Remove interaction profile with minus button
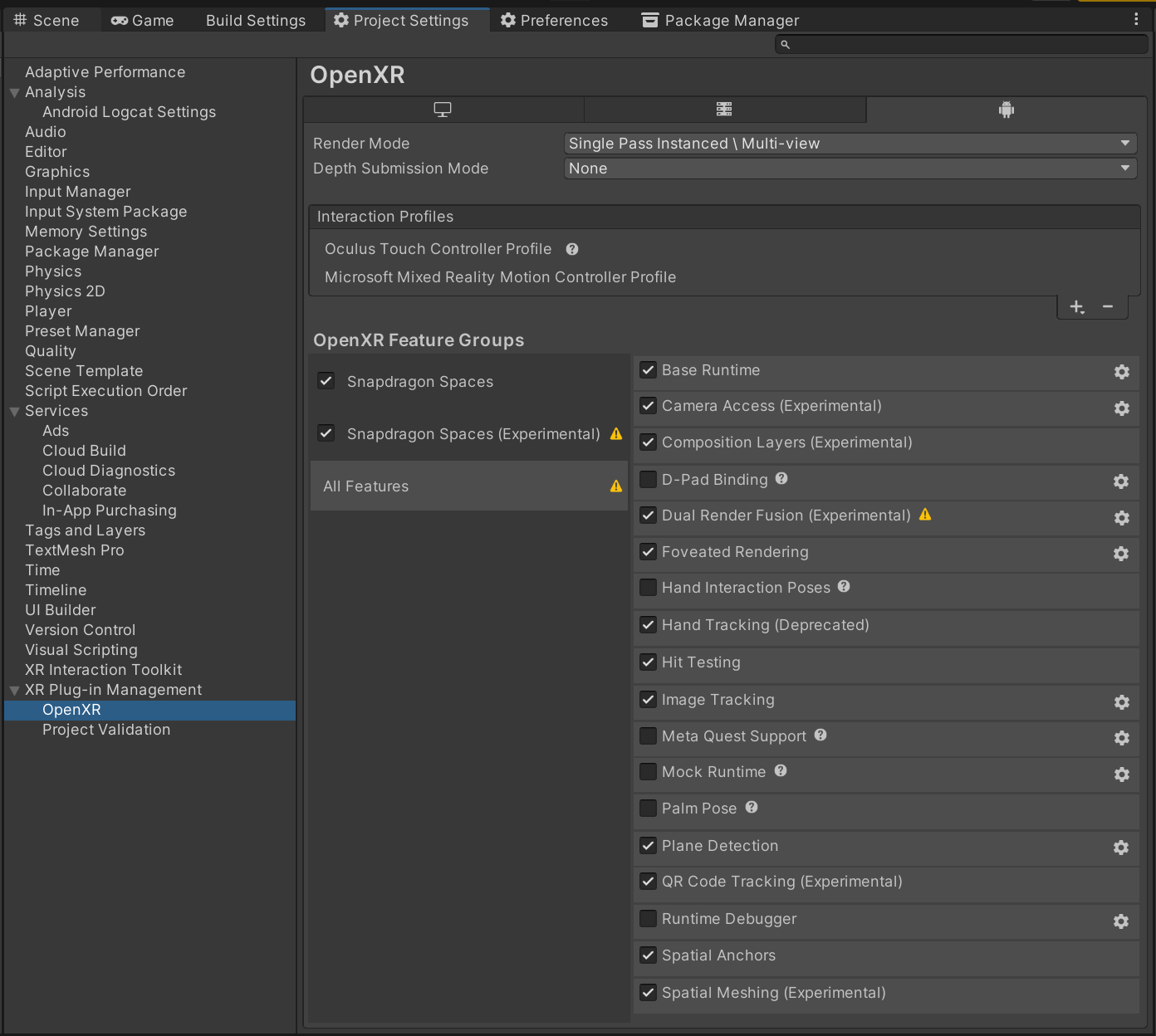 click(1108, 307)
